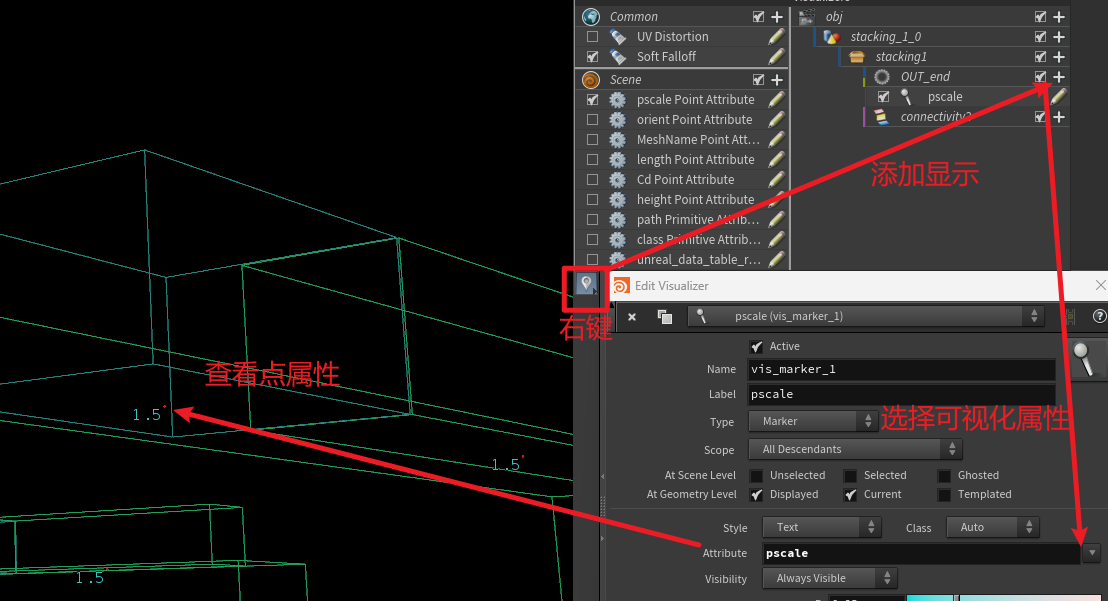Screen dimensions: 1108x601
Task: Delete visualizer using the x icon
Action: pyautogui.click(x=632, y=317)
